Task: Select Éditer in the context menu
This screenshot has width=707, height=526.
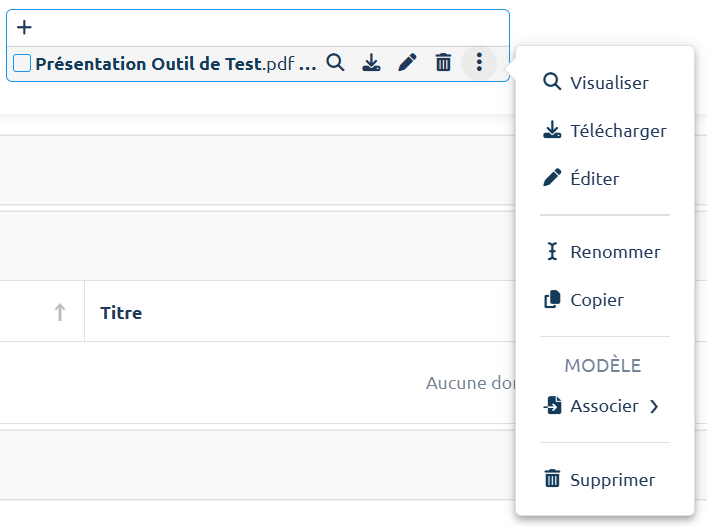Action: pyautogui.click(x=594, y=179)
